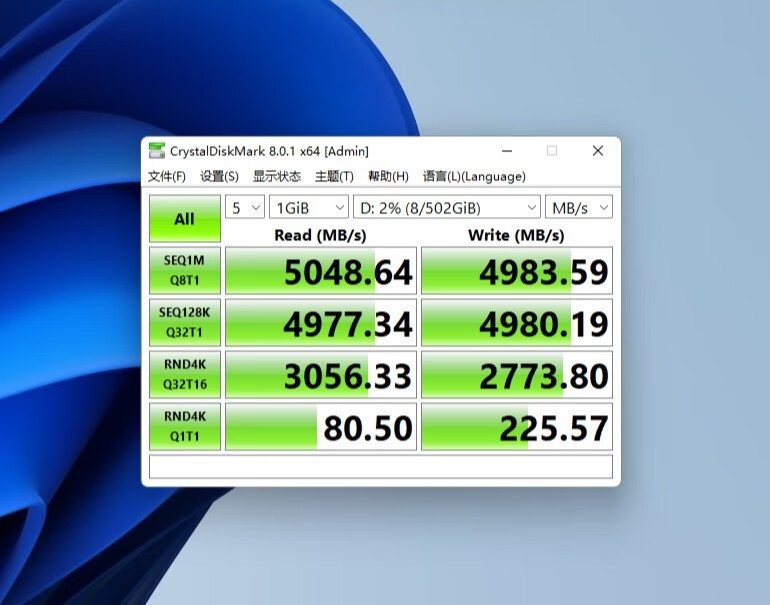The width and height of the screenshot is (770, 605).
Task: Expand the drive dropdown showing D: 2% (8/502GiB)
Action: 447,207
